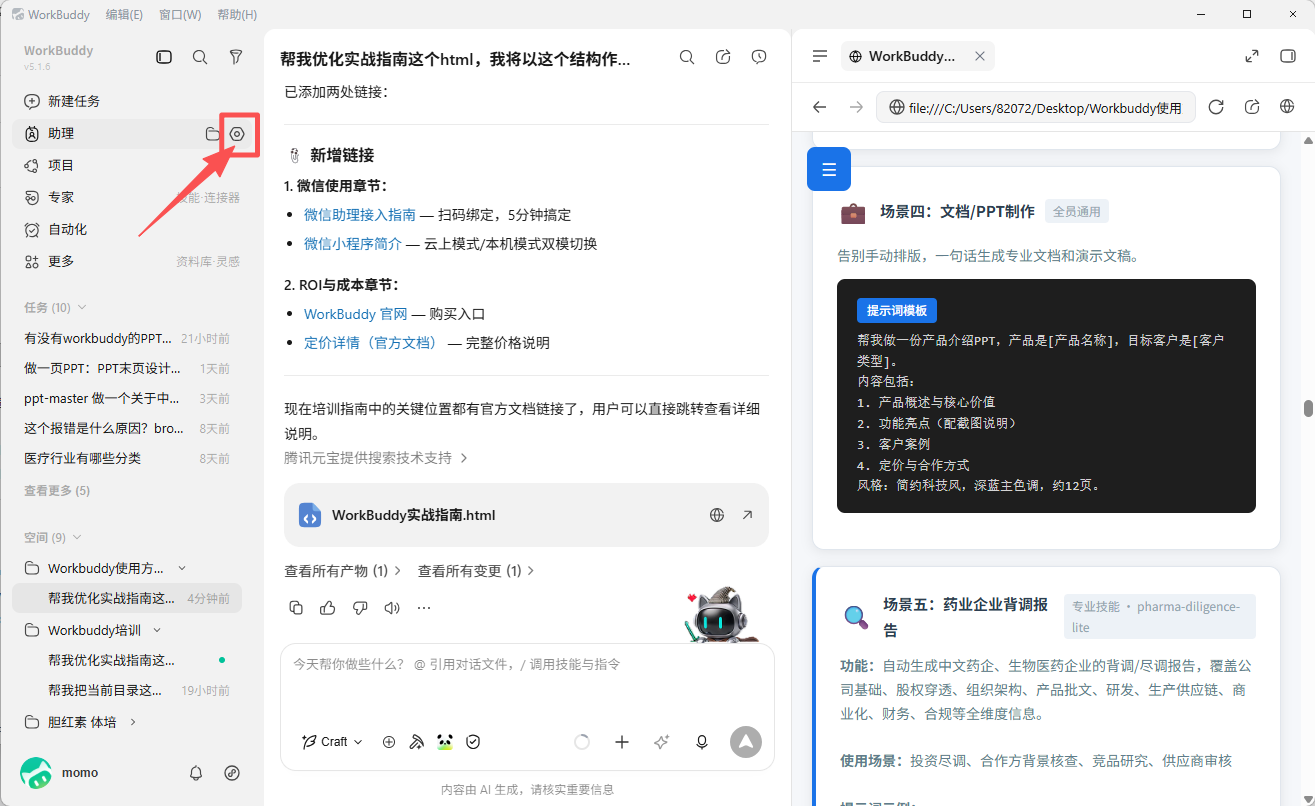Viewport: 1315px width, 806px height.
Task: Open search in the left sidebar header
Action: click(200, 58)
